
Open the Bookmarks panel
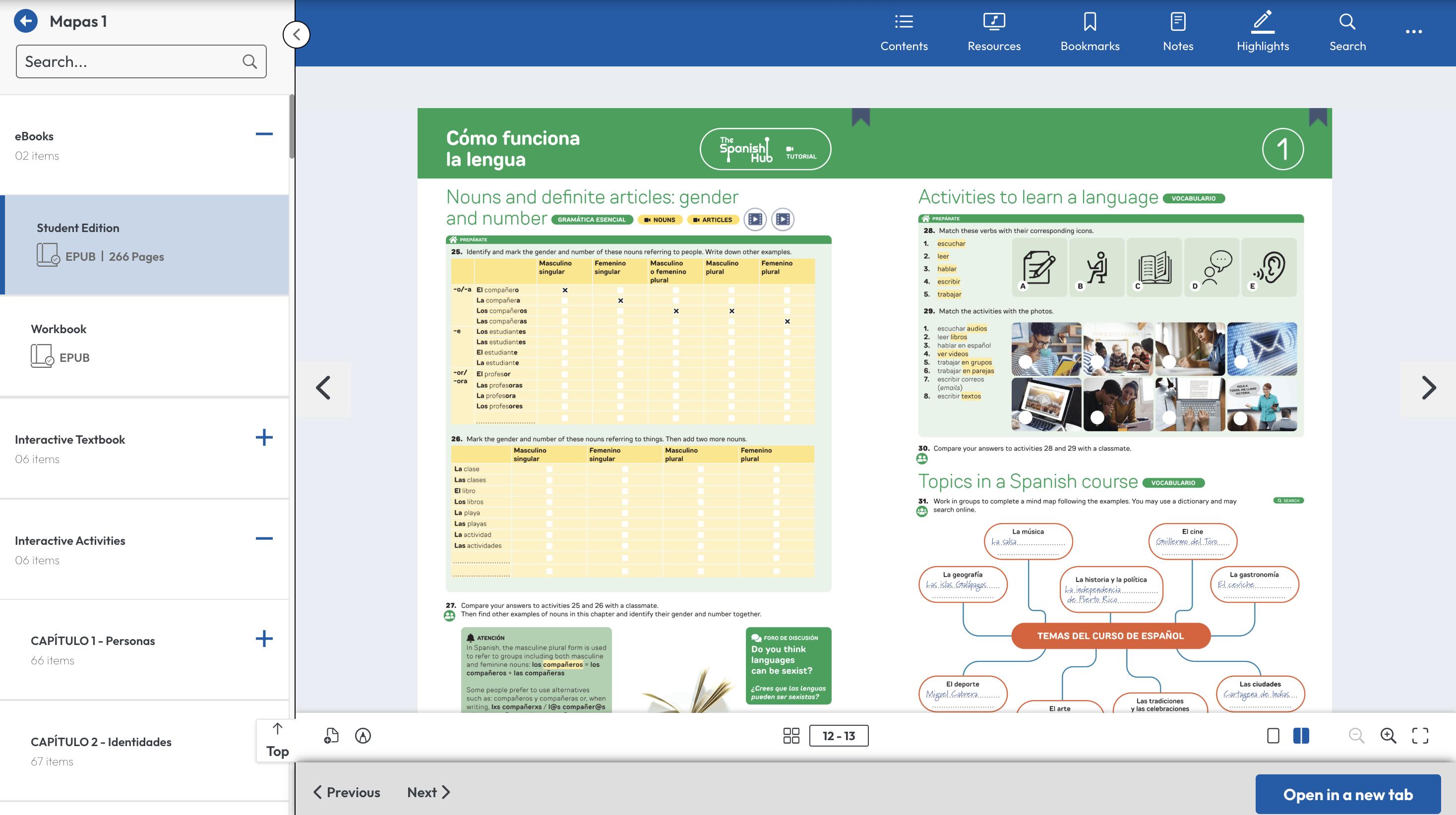(1089, 33)
